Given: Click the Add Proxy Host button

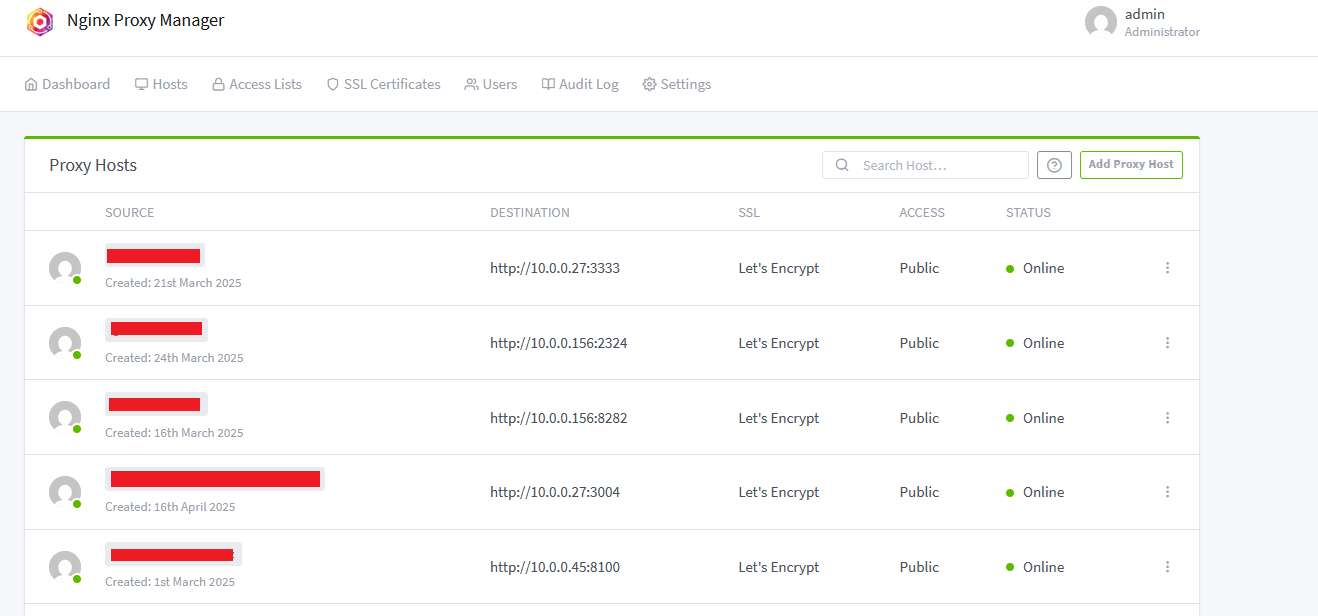Looking at the screenshot, I should coord(1130,165).
